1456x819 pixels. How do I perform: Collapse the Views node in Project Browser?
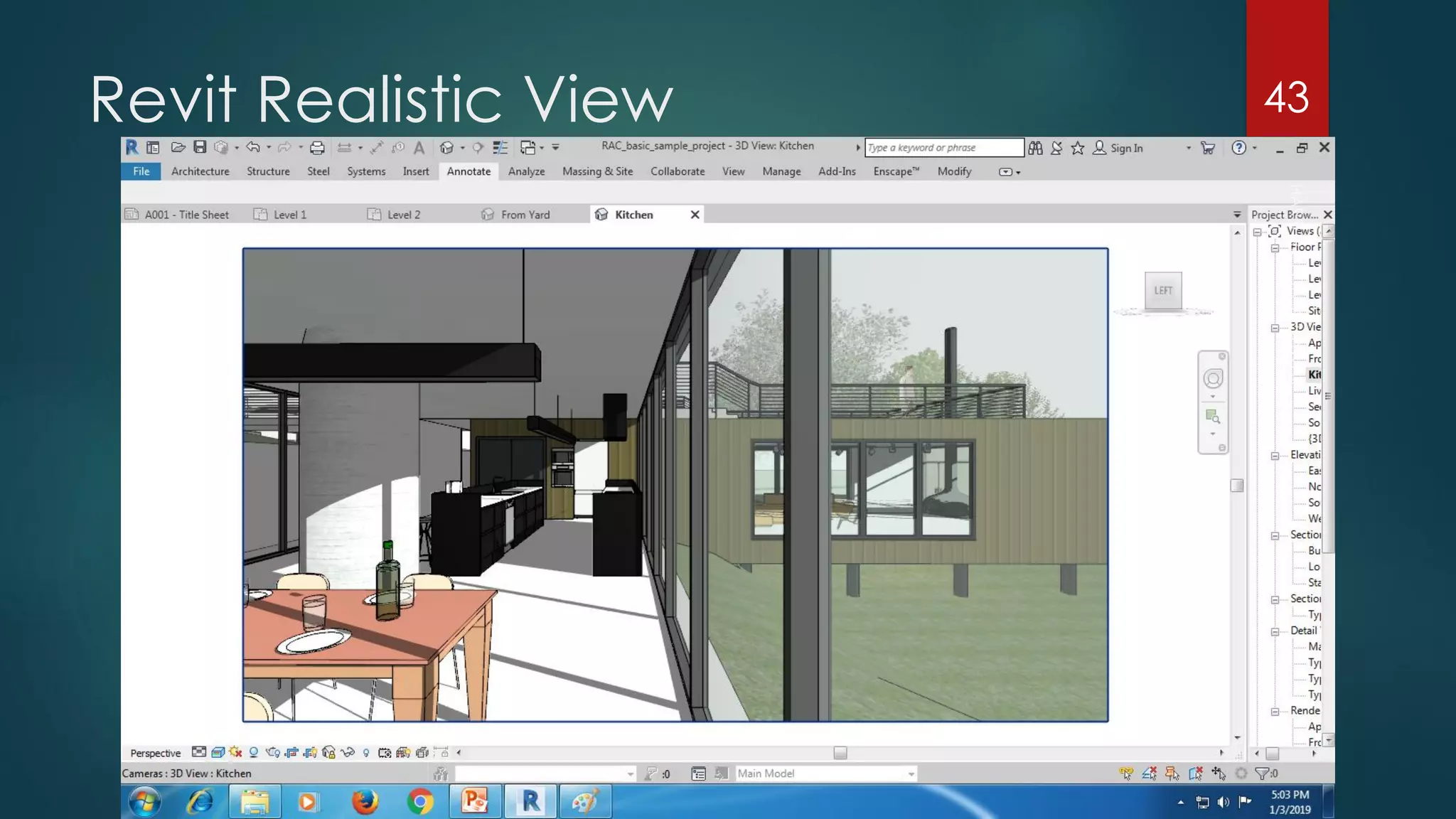(1257, 232)
